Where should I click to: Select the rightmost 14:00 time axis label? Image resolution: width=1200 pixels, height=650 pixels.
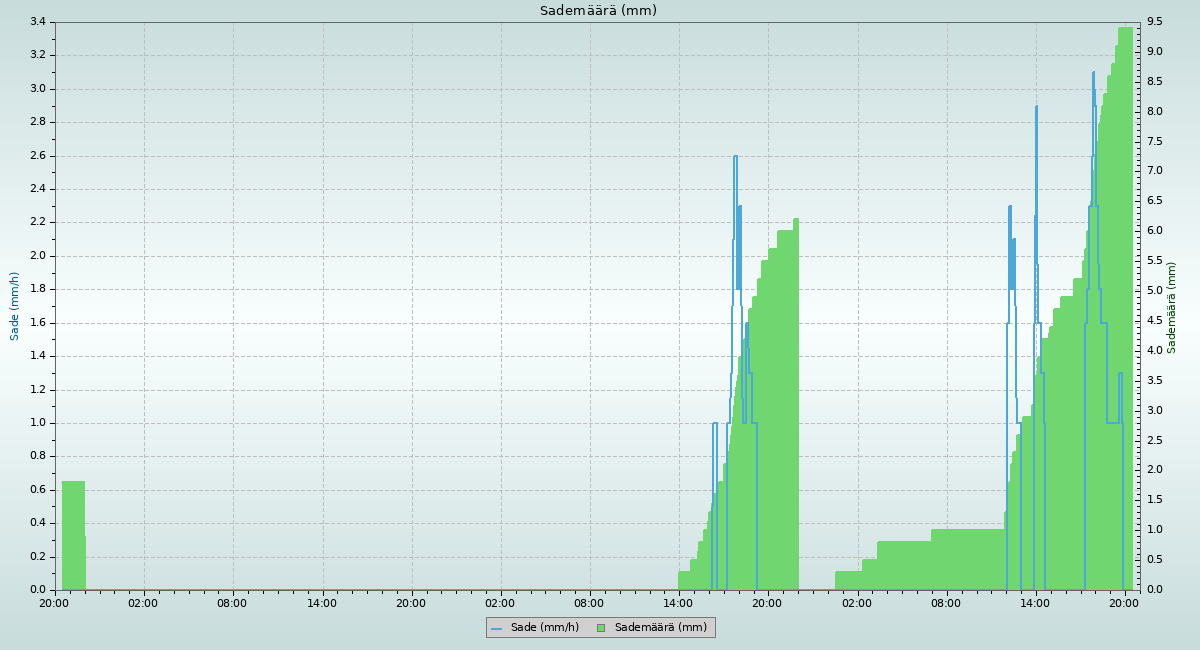point(1035,603)
